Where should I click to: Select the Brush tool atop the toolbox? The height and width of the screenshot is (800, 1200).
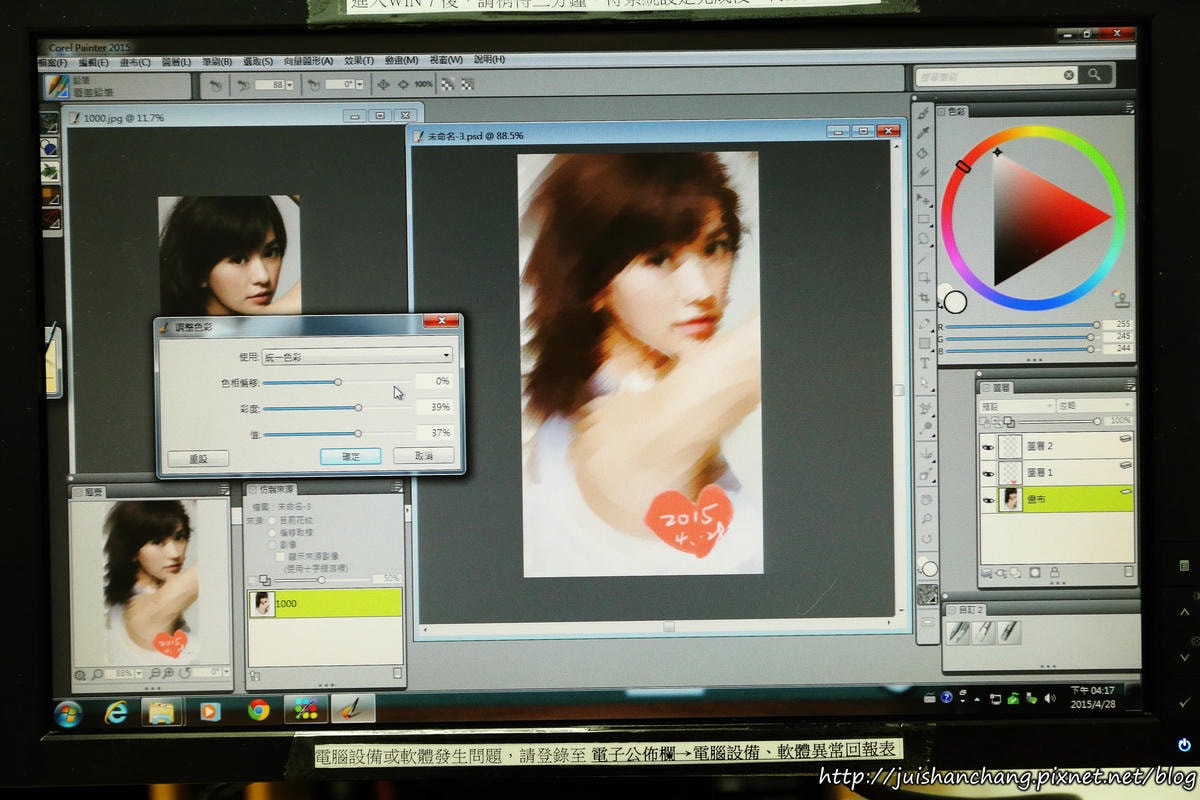coord(925,113)
